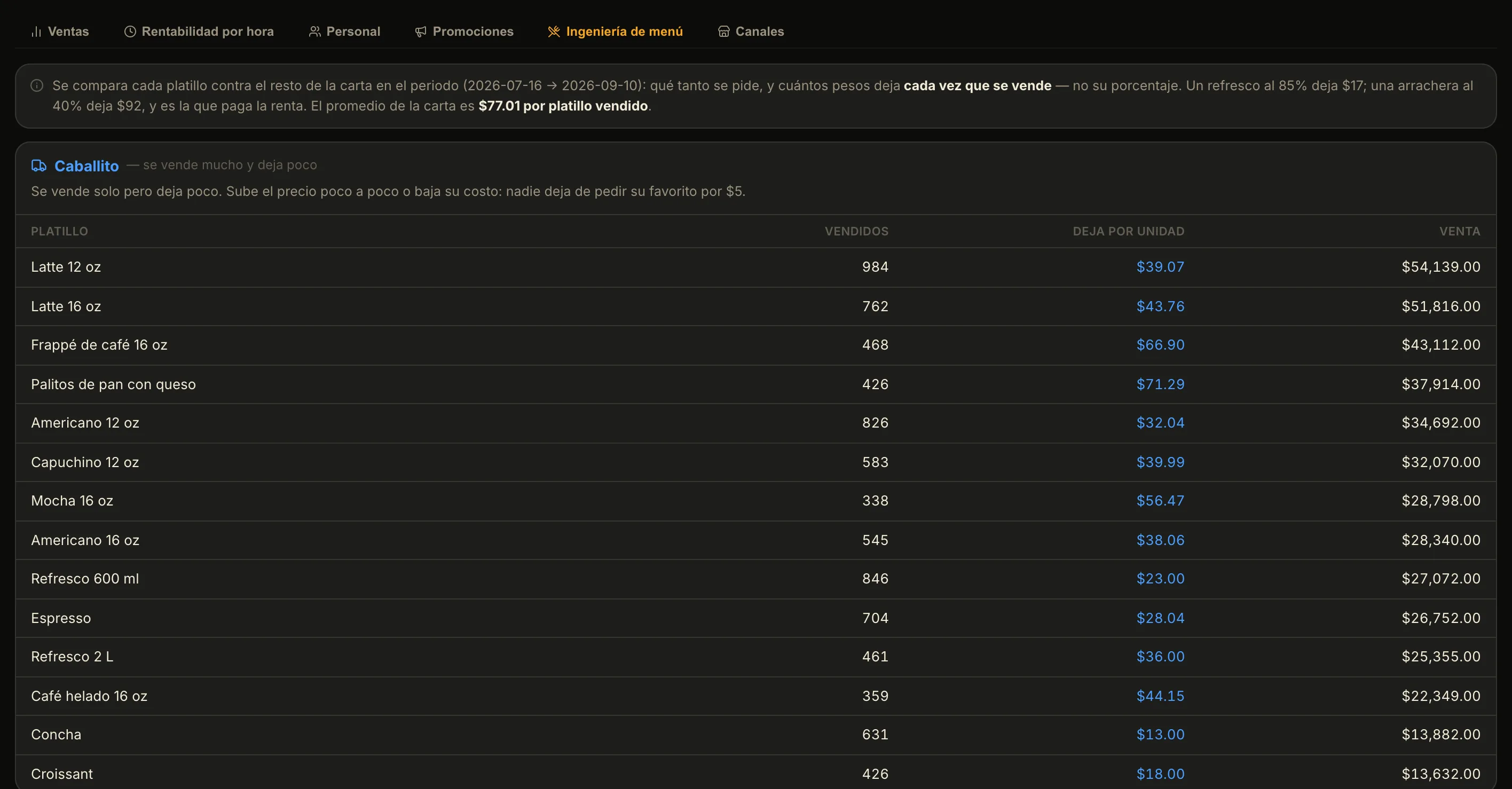The height and width of the screenshot is (789, 1512).
Task: Click the PLATILLO column header
Action: (x=59, y=231)
